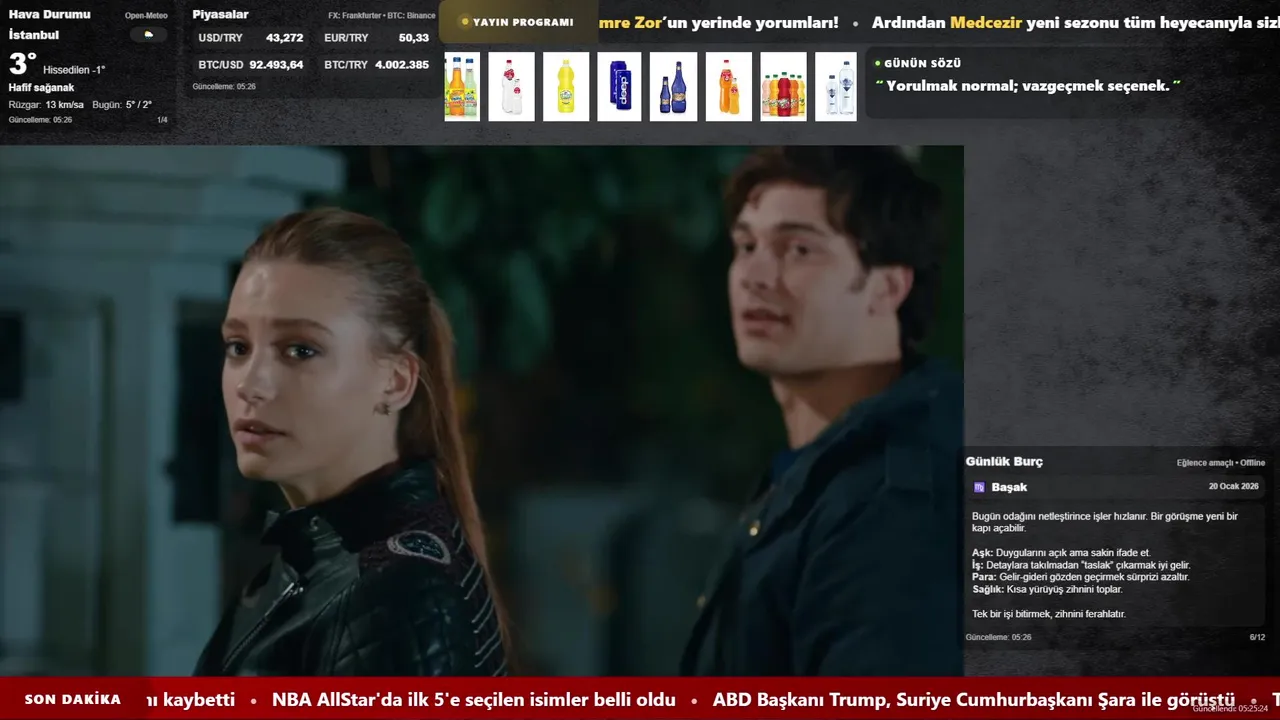Open the Yayın Programı schedule badge
This screenshot has height=720, width=1280.
[x=518, y=22]
